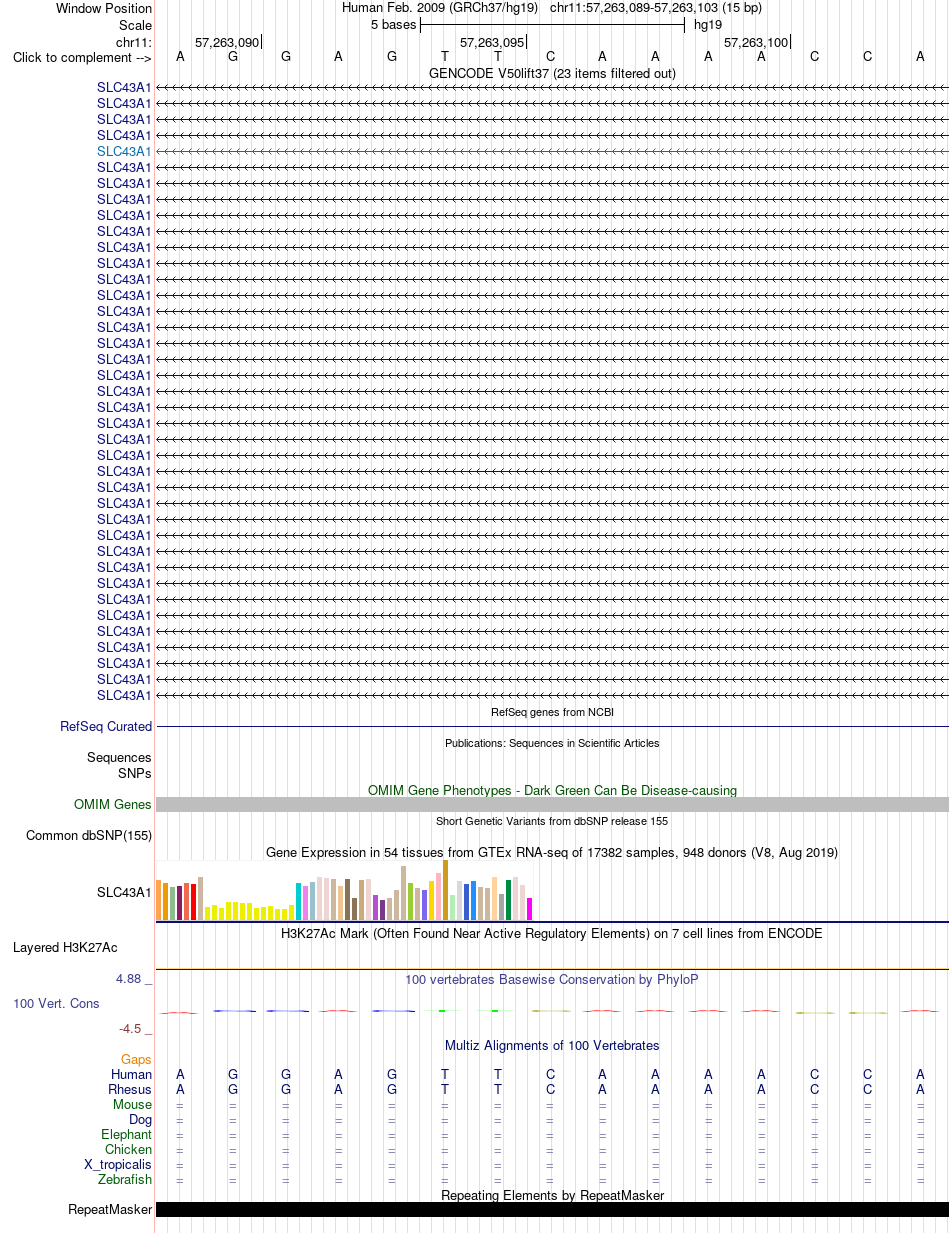Click the Mouse alignment row label
Image resolution: width=950 pixels, height=1233 pixels.
(133, 1105)
